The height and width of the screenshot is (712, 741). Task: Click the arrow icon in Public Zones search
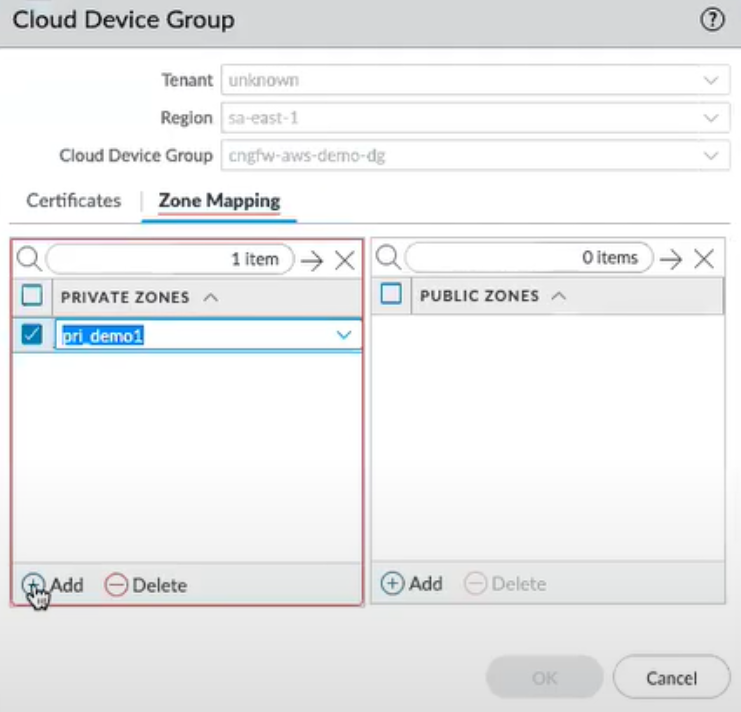[671, 259]
